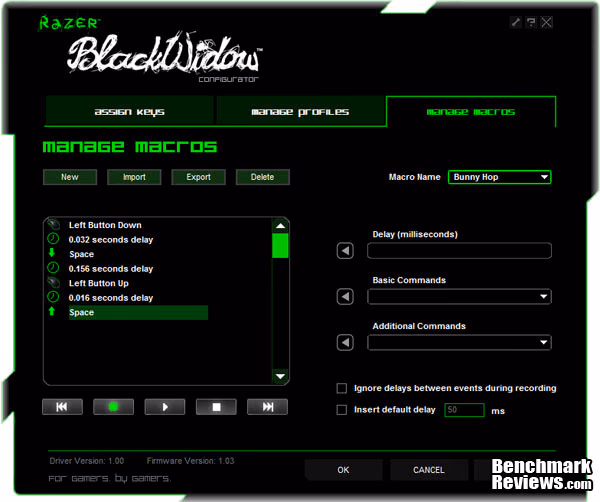Click the green scrollbar thumb in macro list
This screenshot has height=502, width=600.
[280, 245]
